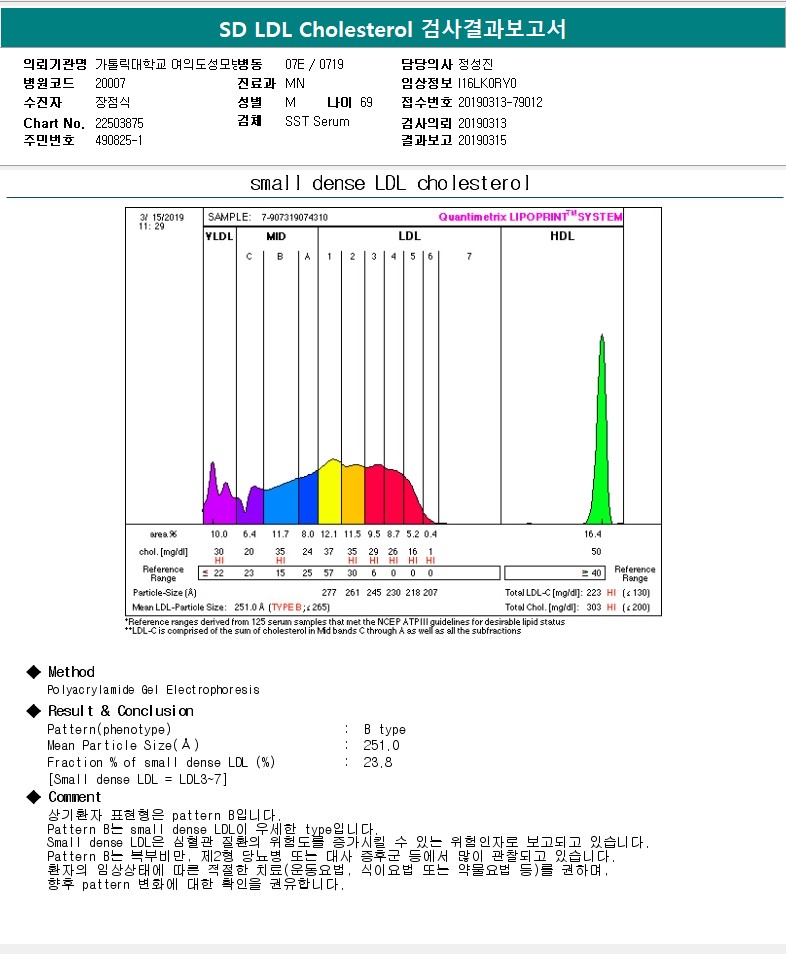Click the HDL column header
This screenshot has width=786, height=954.
(x=562, y=236)
